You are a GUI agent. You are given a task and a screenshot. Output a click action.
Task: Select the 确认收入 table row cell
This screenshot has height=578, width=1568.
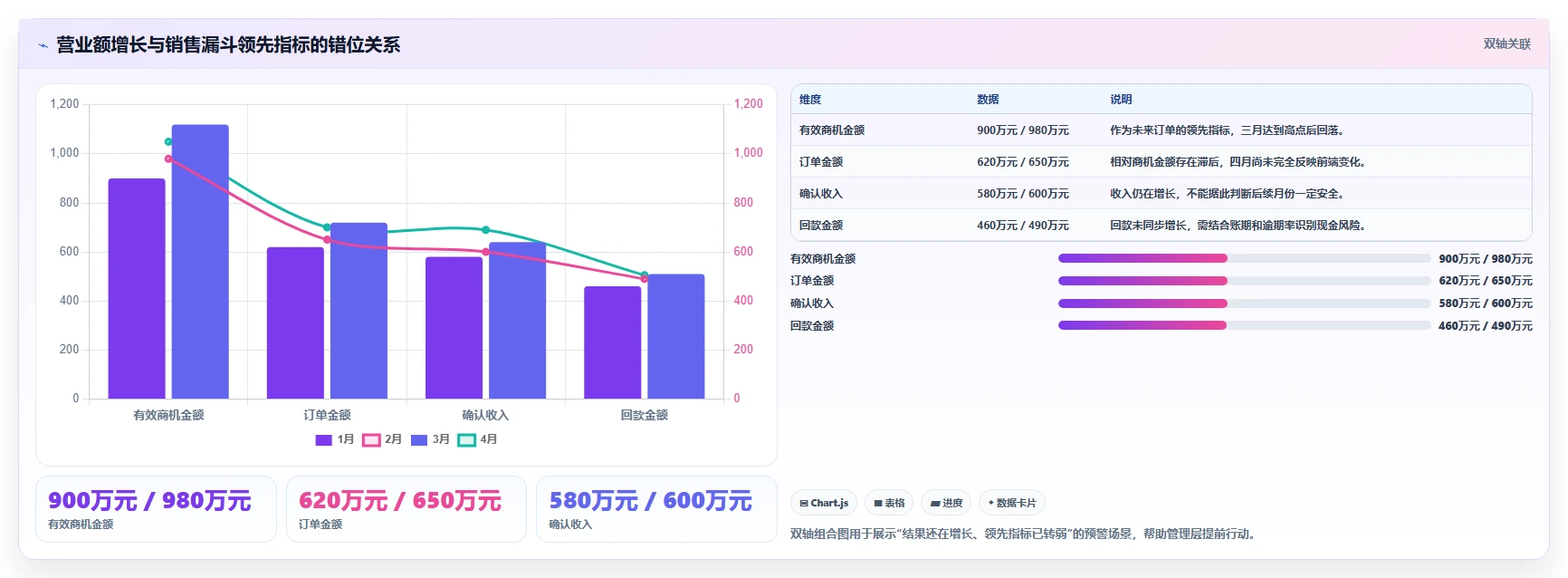(x=821, y=194)
